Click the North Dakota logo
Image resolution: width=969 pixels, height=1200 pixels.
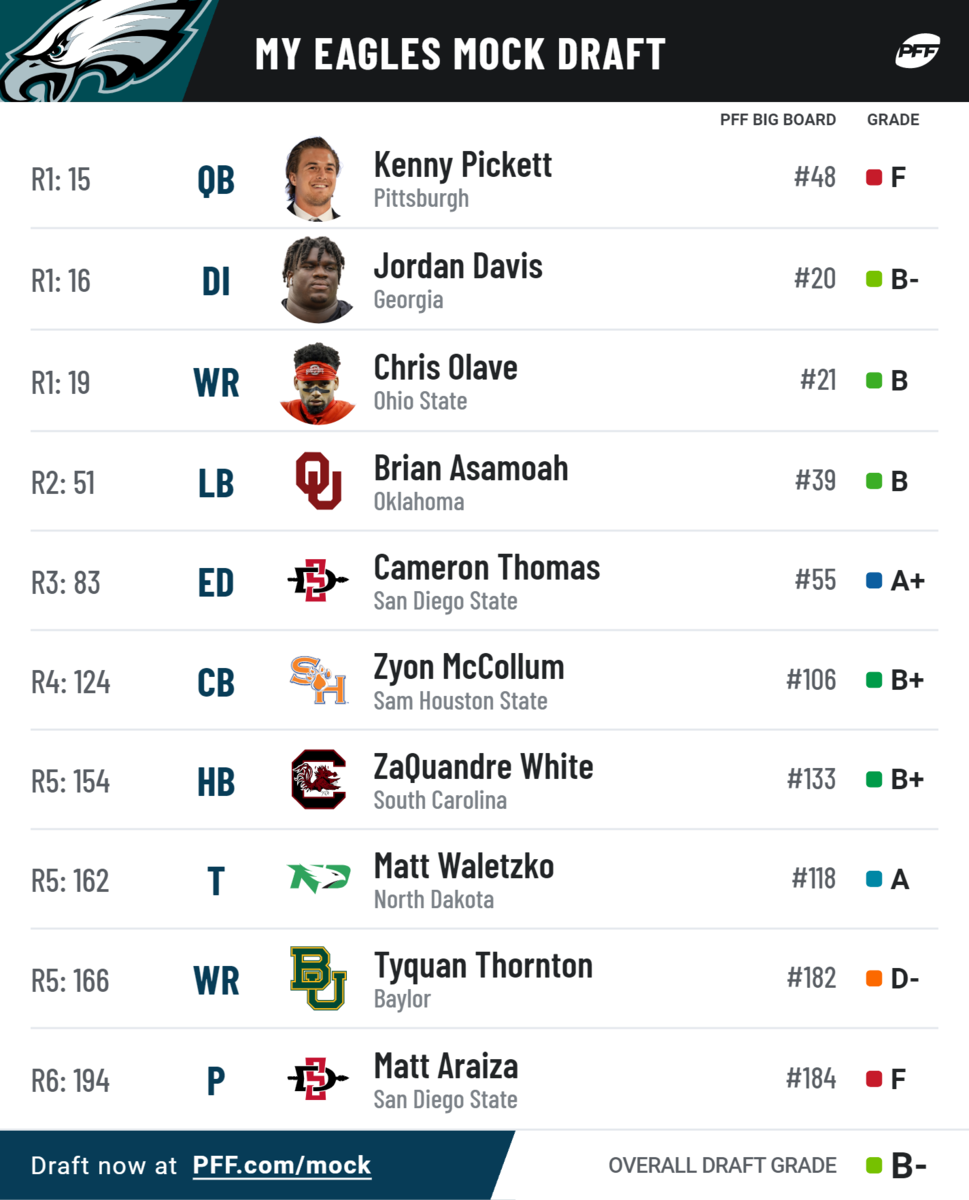tap(318, 879)
